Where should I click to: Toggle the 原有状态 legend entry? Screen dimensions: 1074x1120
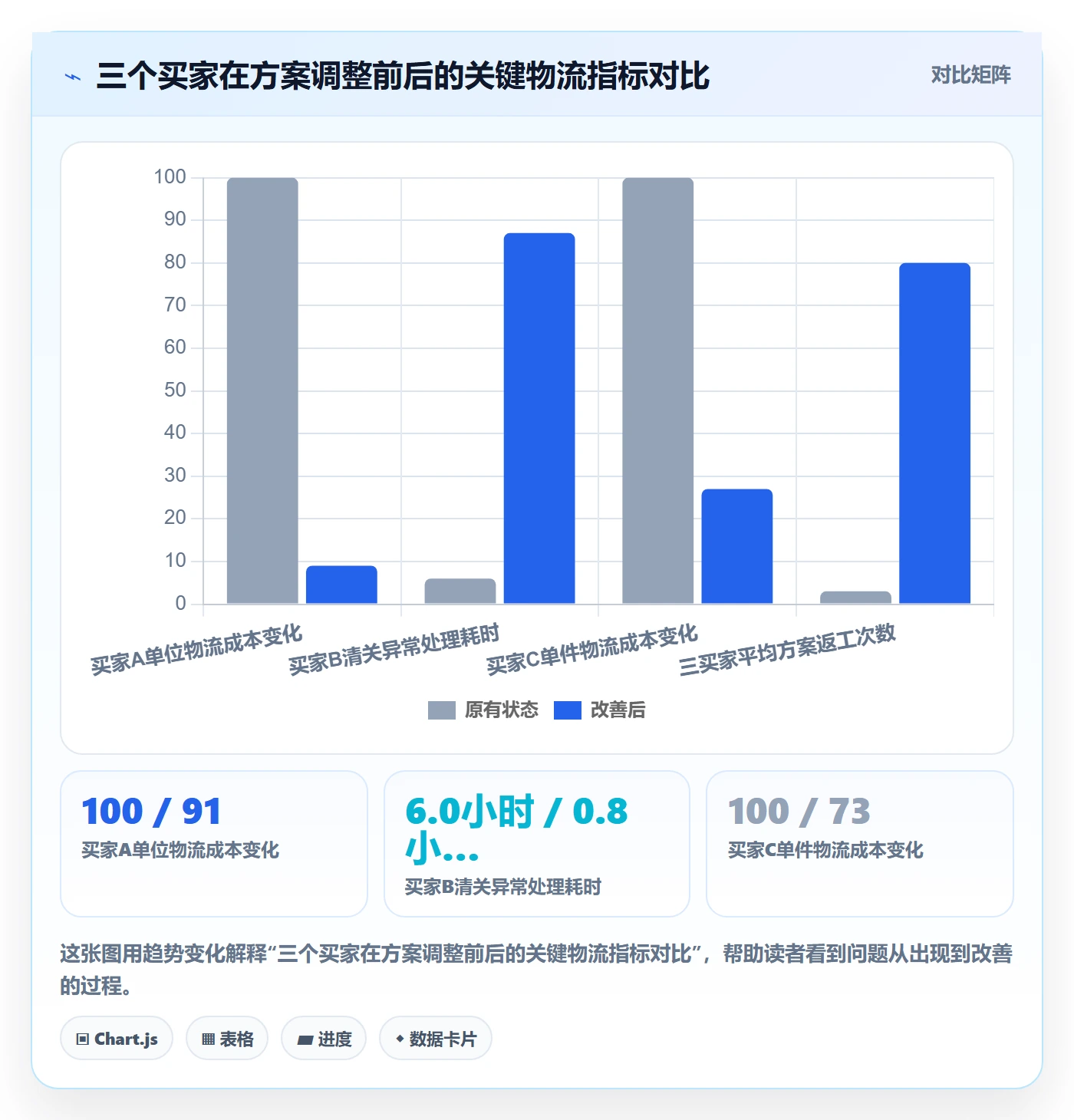(483, 710)
